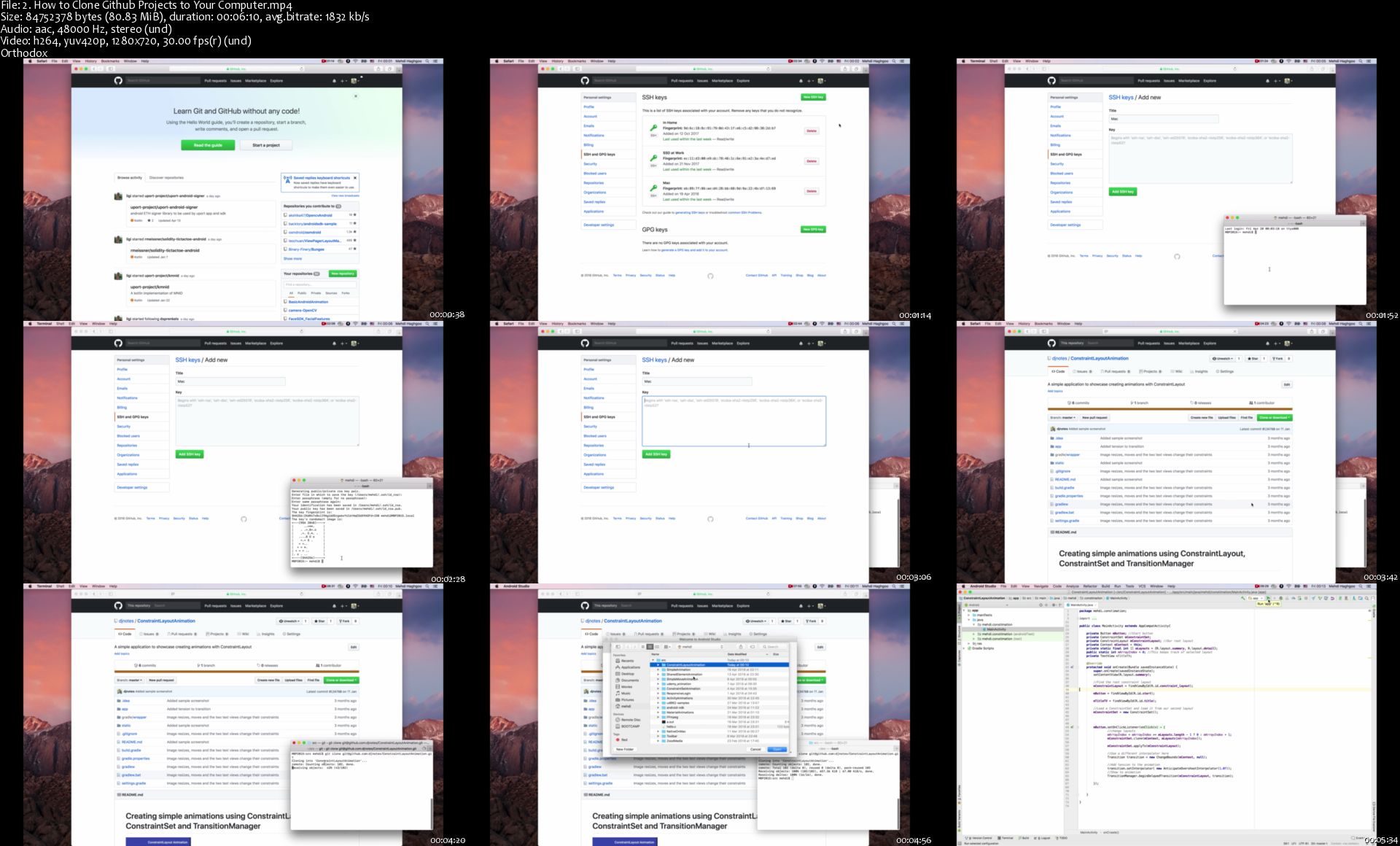Open 'Branch: master' dropdown in the 00:03:42 frame

coord(1063,418)
